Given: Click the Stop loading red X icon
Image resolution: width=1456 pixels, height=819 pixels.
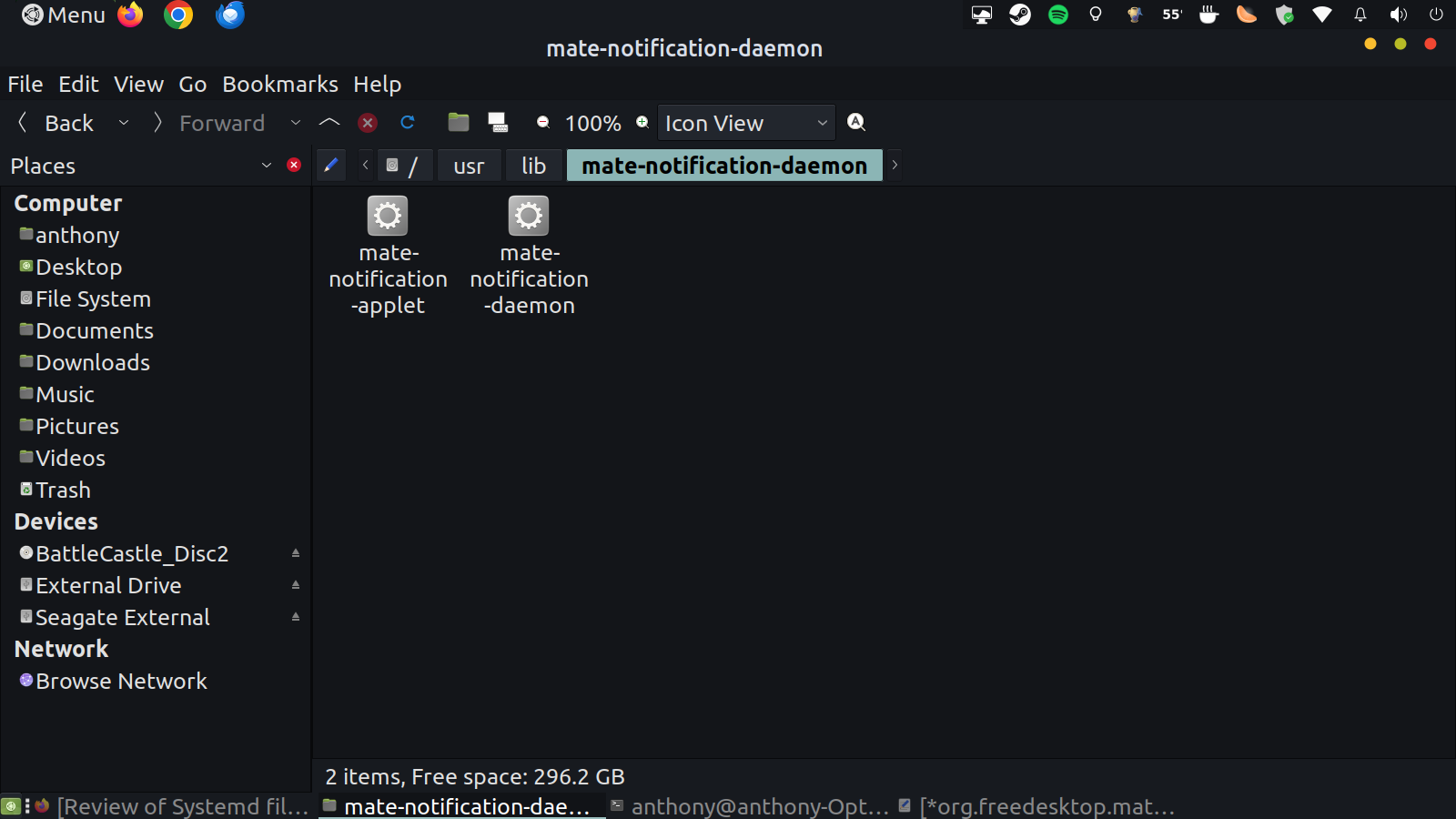Looking at the screenshot, I should click(x=368, y=123).
